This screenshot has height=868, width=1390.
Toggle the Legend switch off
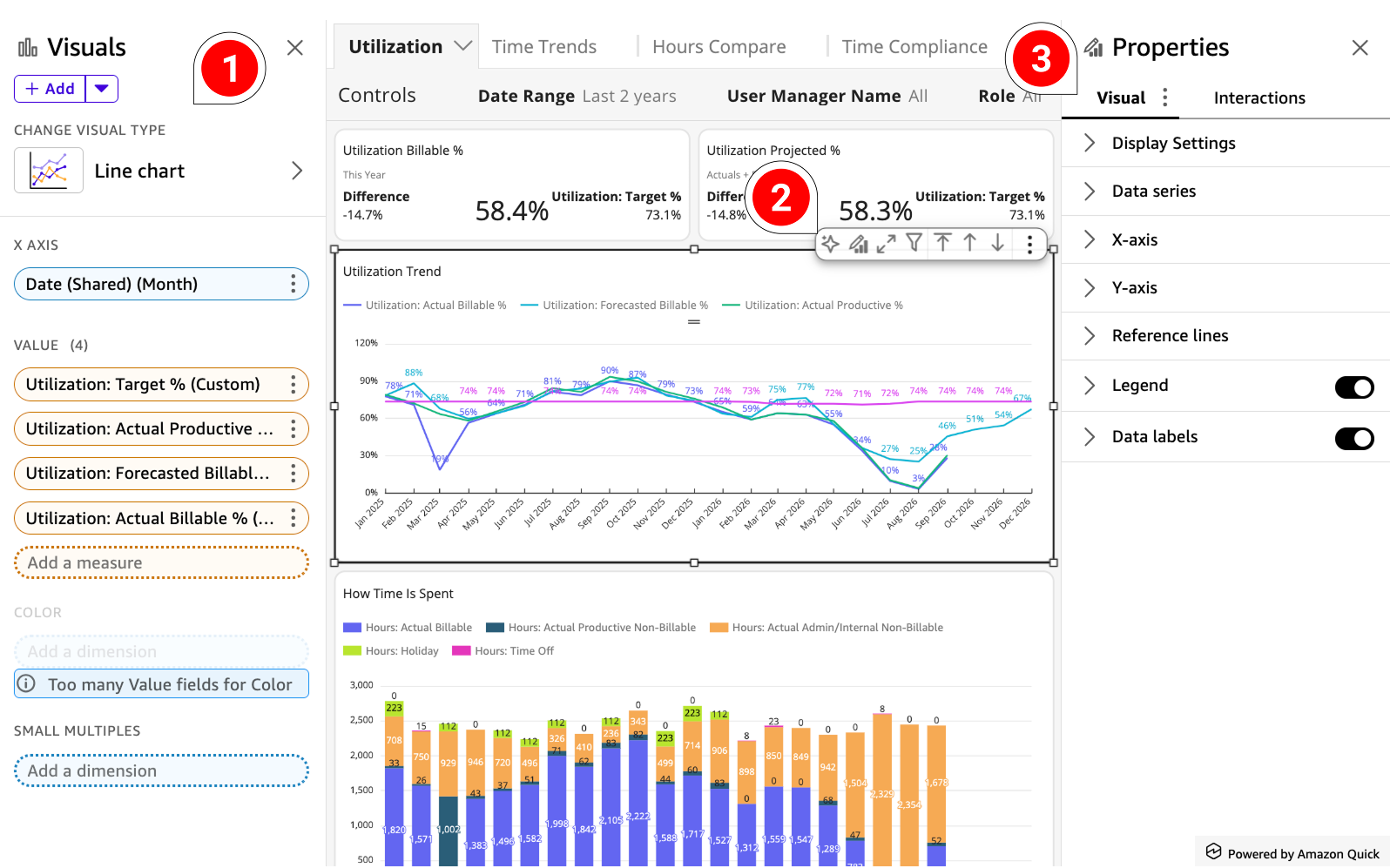point(1354,387)
